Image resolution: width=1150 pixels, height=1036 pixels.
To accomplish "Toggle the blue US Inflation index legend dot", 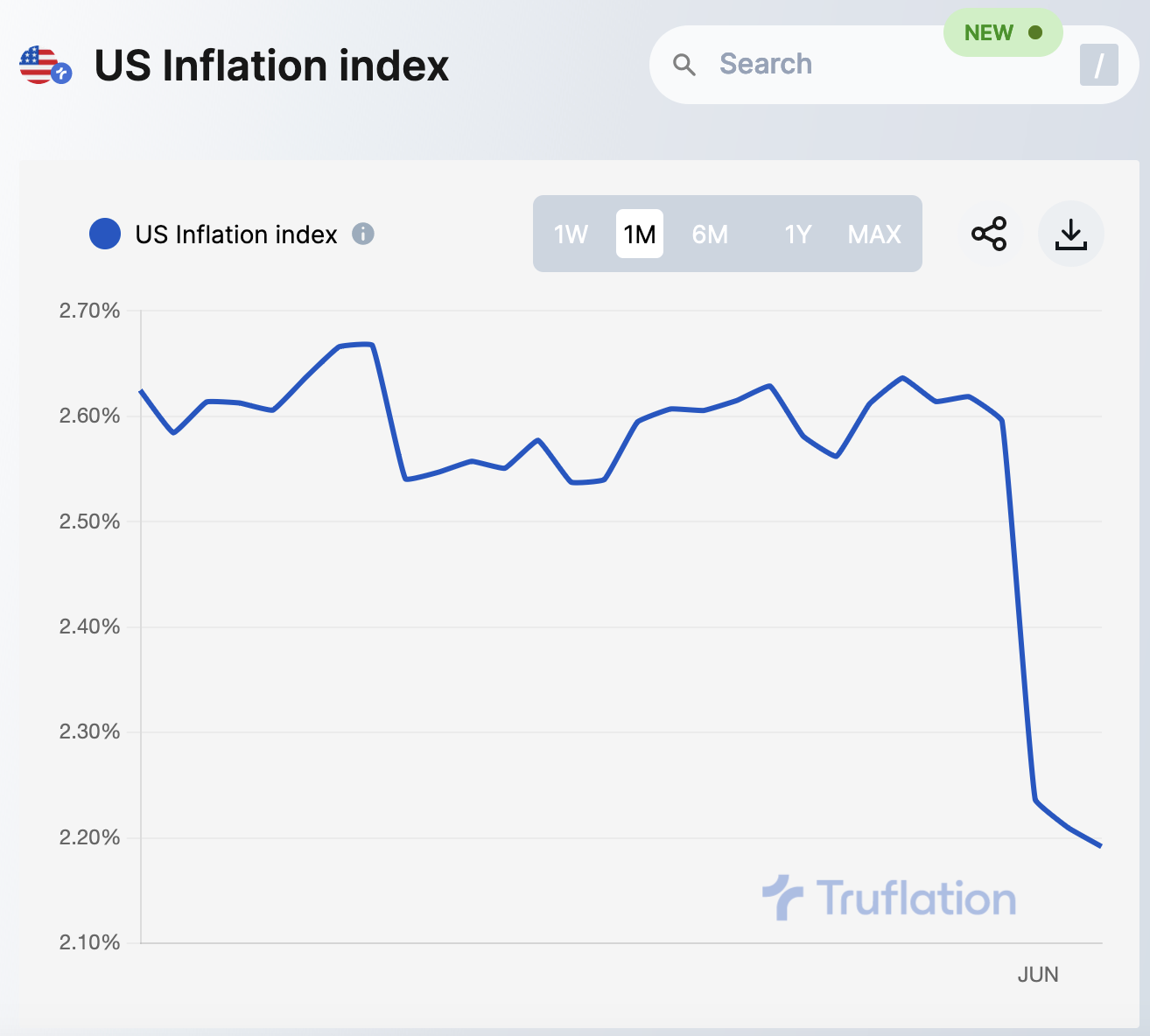I will (x=105, y=234).
